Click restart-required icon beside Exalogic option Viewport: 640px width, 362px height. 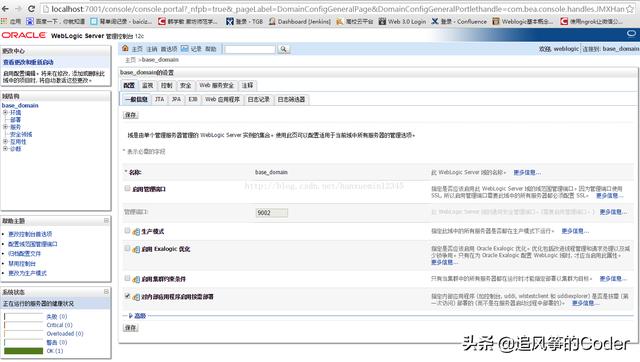click(136, 249)
